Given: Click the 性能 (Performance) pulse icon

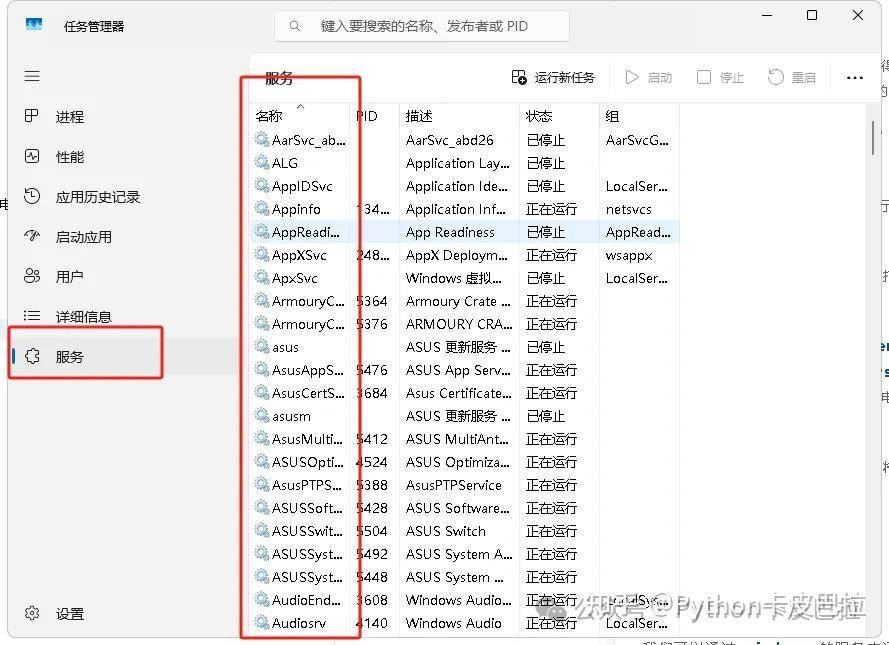Looking at the screenshot, I should [32, 156].
